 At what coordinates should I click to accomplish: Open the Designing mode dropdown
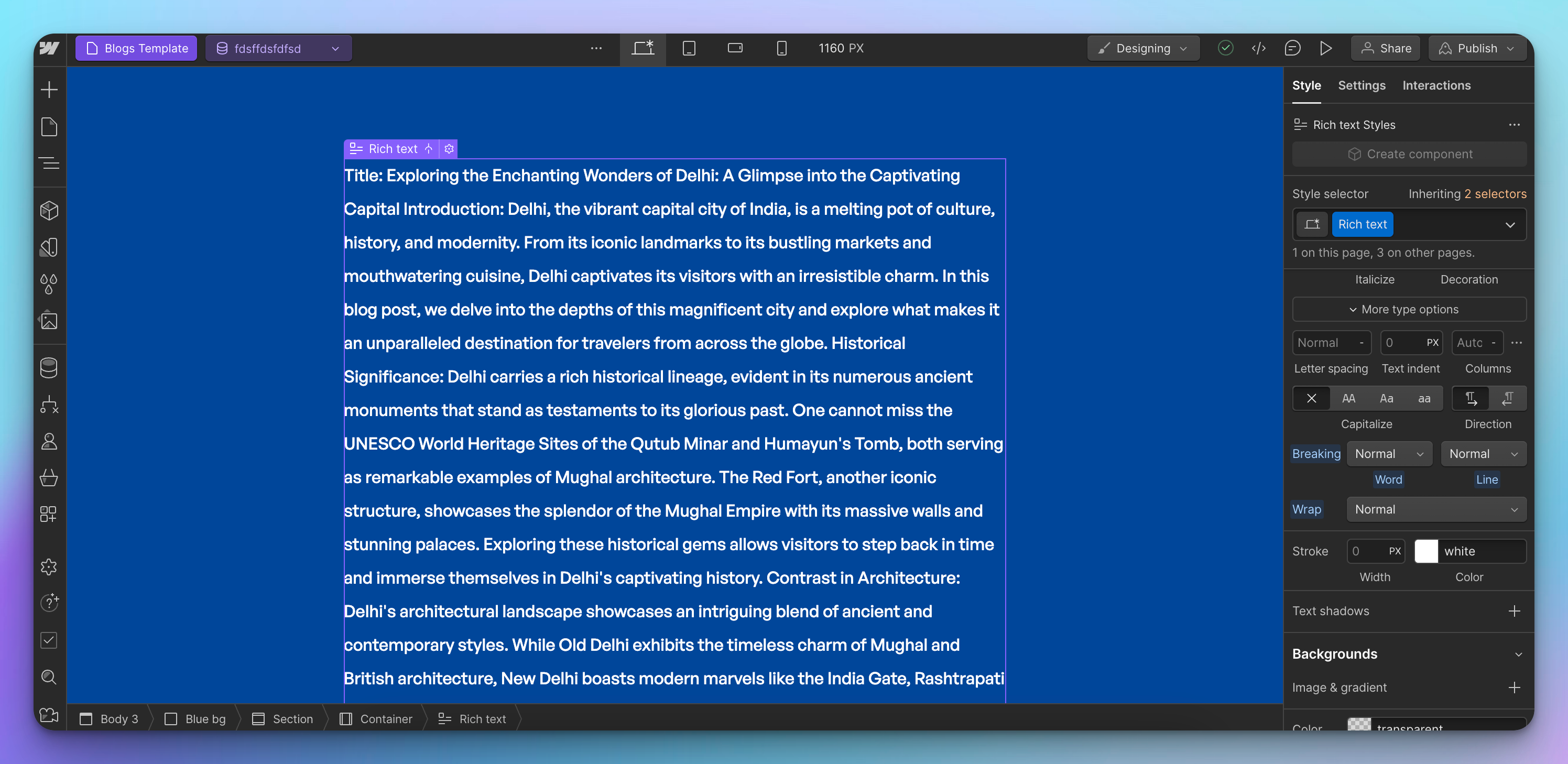1142,48
